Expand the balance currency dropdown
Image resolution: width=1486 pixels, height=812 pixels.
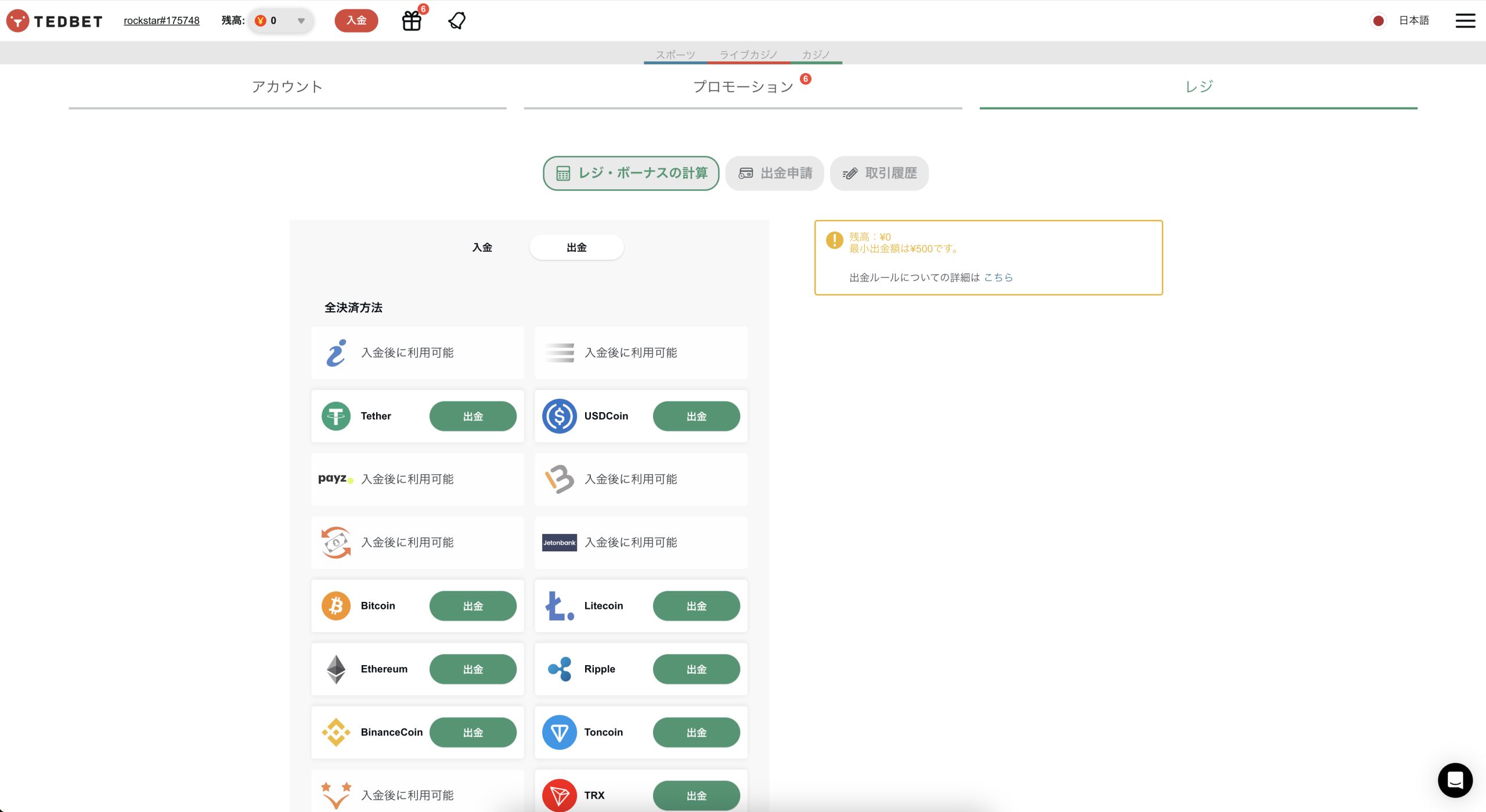pos(301,21)
